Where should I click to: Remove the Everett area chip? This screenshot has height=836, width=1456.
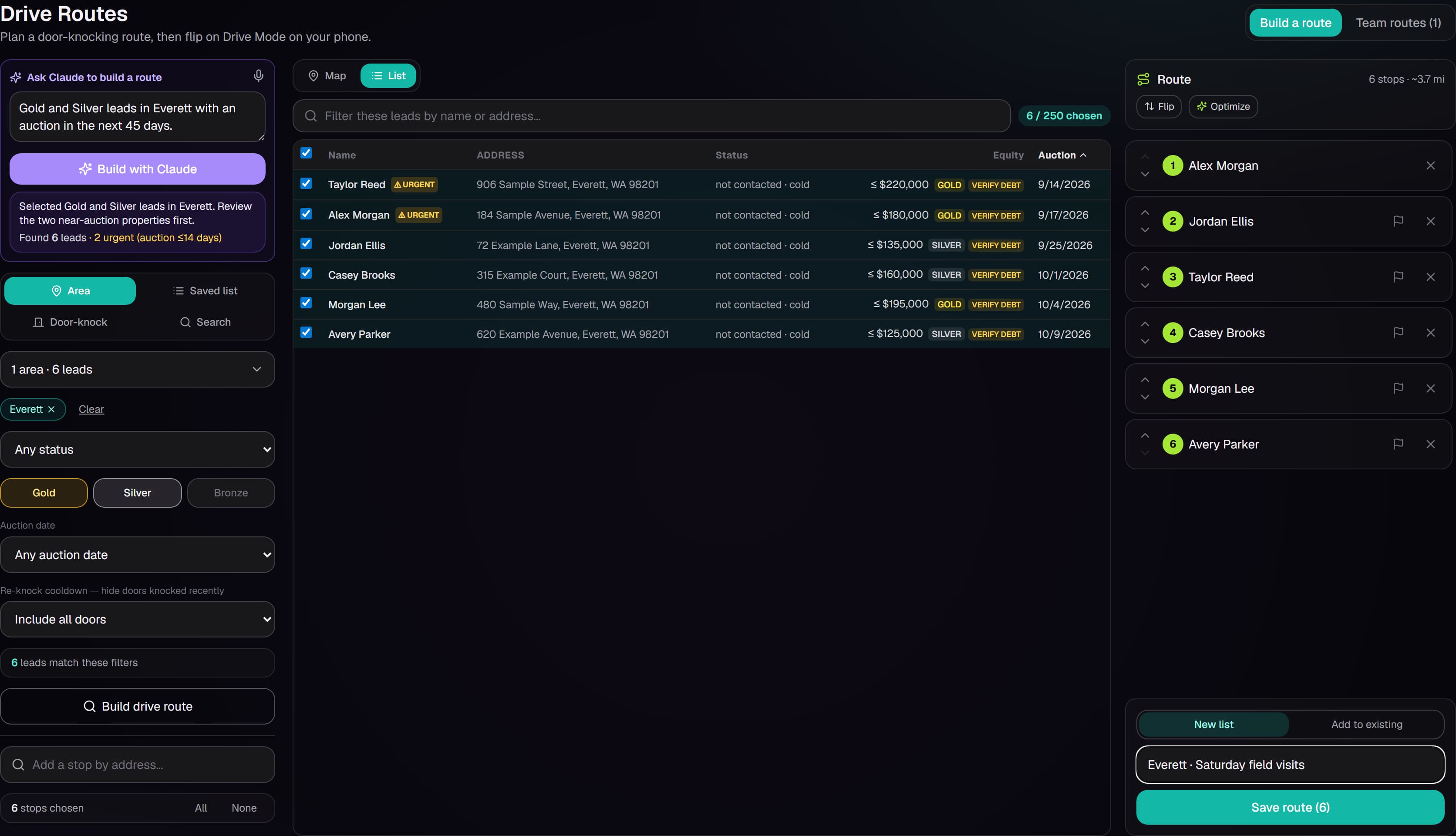51,409
